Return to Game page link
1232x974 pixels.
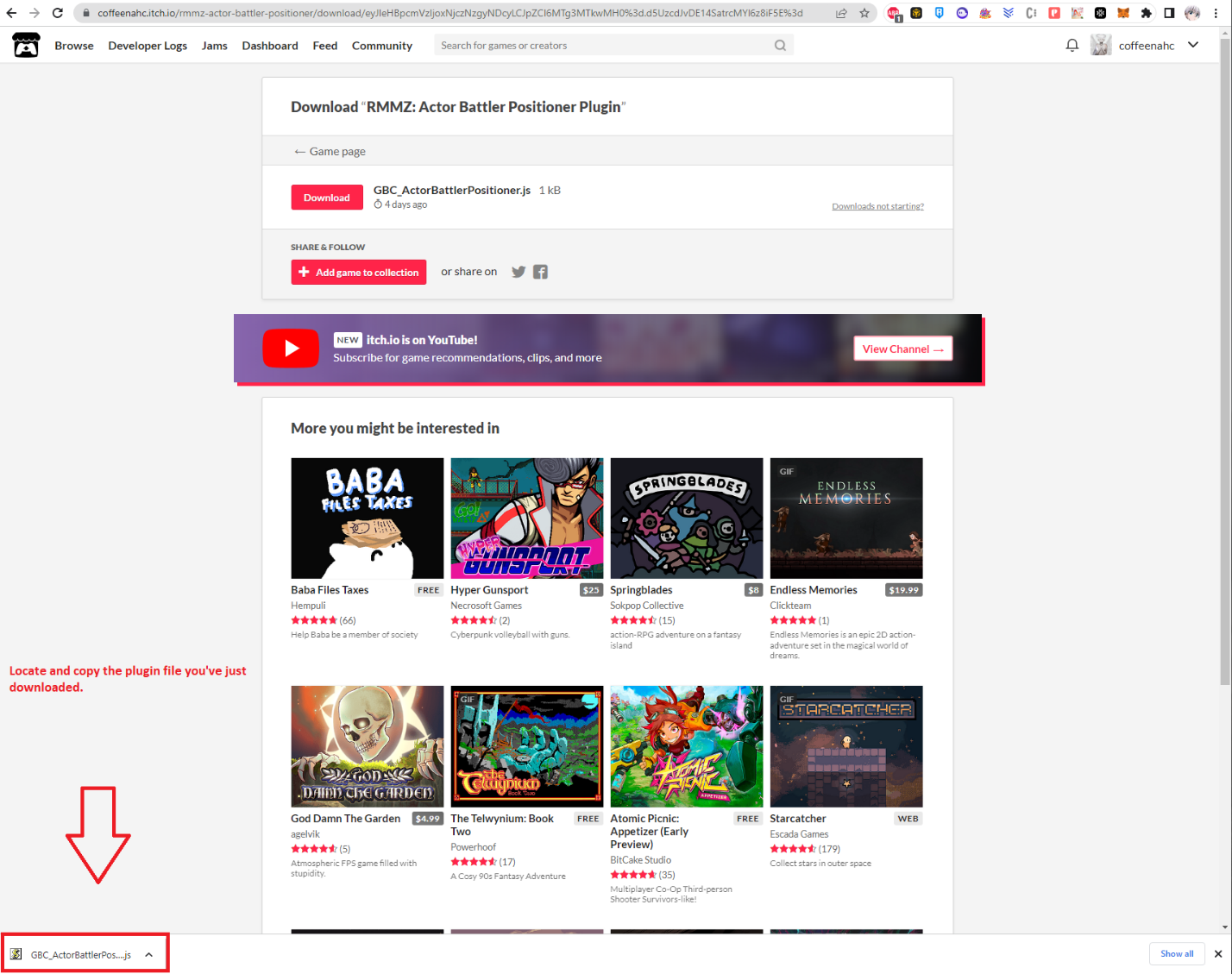click(x=330, y=151)
